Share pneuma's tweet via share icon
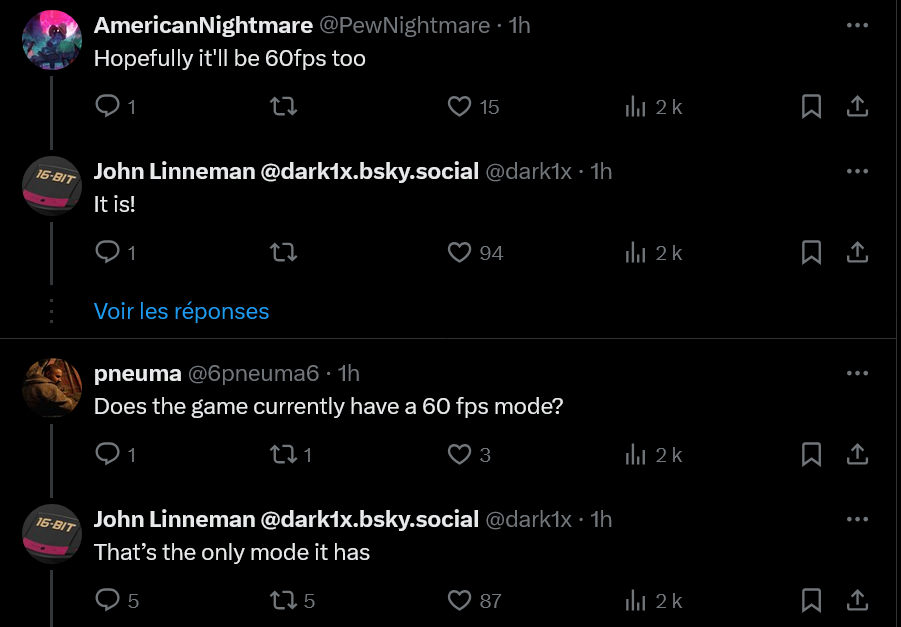901x627 pixels. click(x=857, y=454)
